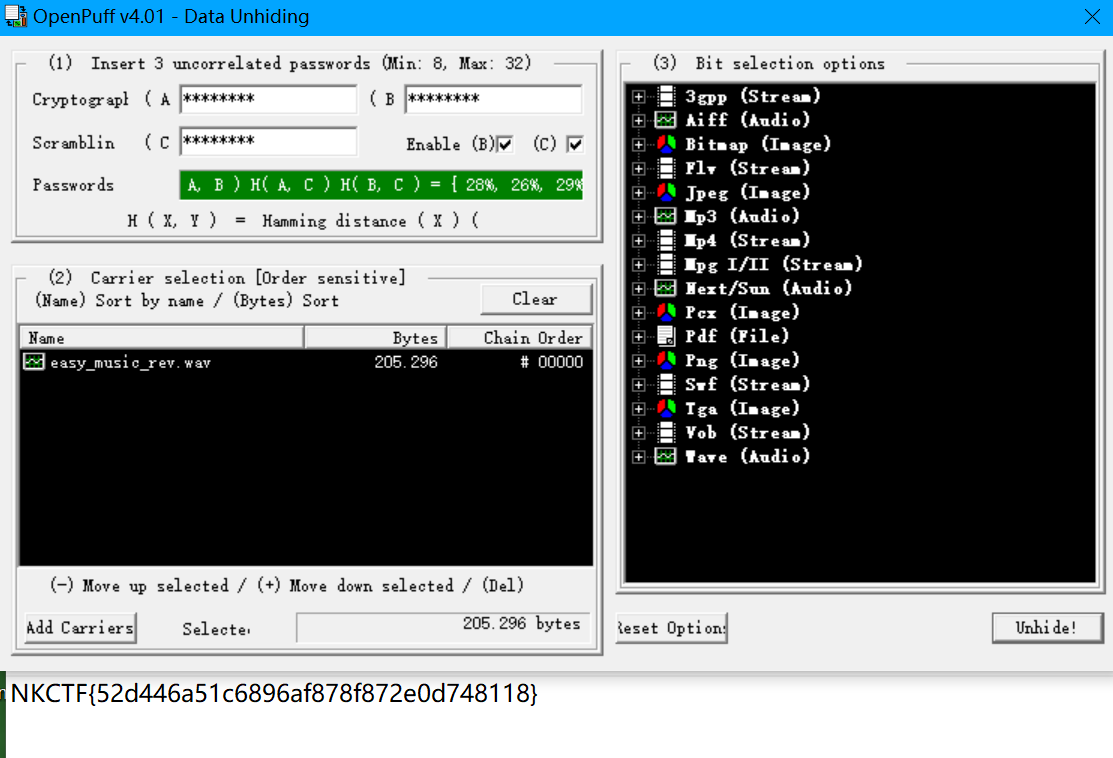
Task: Click the Png (Image) icon
Action: click(x=666, y=360)
